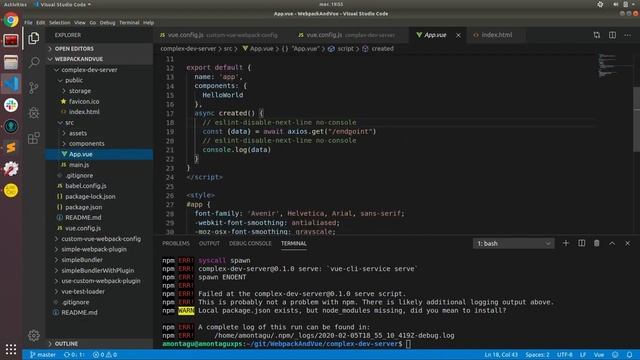Image resolution: width=640 pixels, height=360 pixels.
Task: Open the Debug view in activity bar
Action: coord(34,113)
